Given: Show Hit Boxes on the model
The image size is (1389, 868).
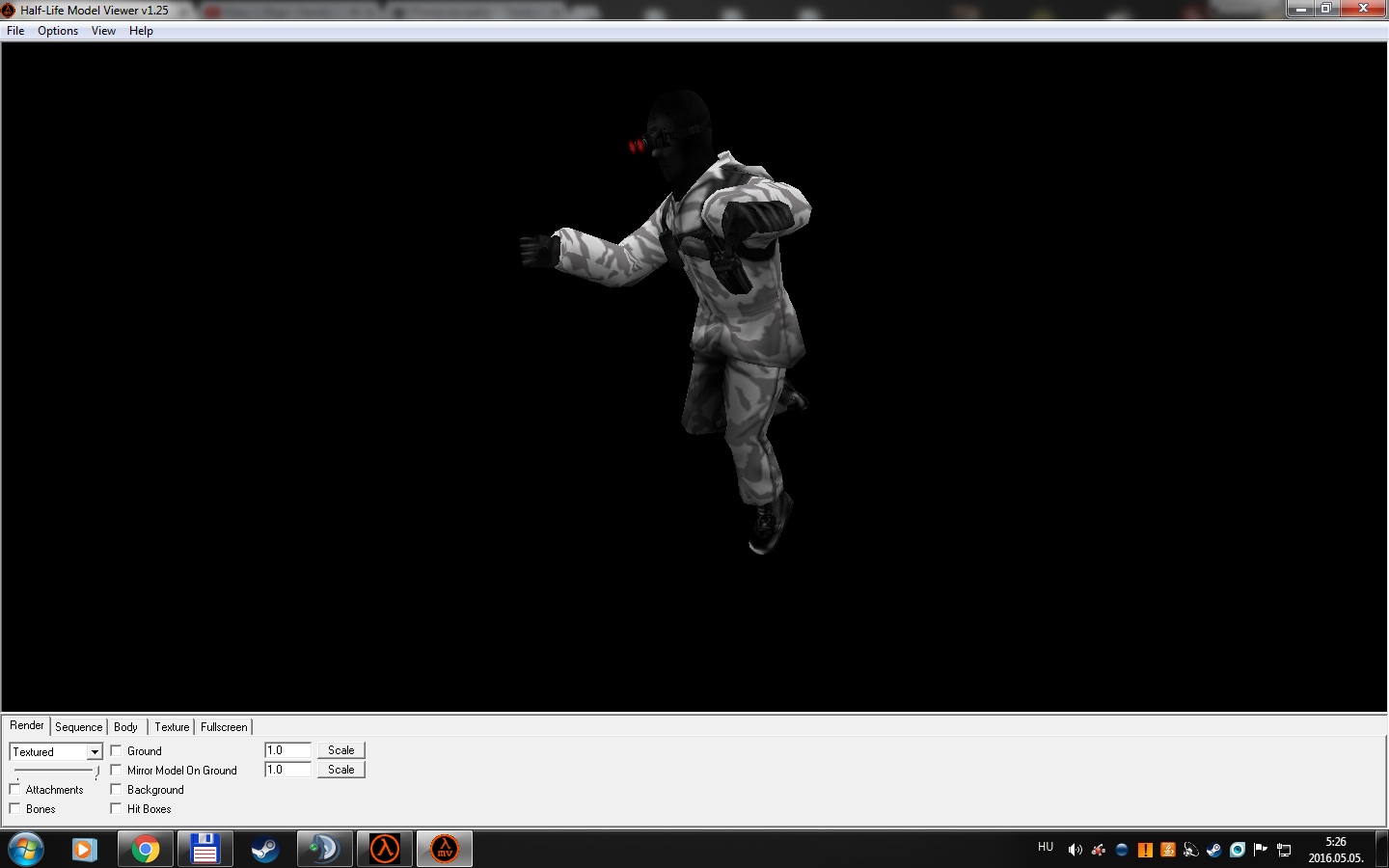Looking at the screenshot, I should click(116, 808).
